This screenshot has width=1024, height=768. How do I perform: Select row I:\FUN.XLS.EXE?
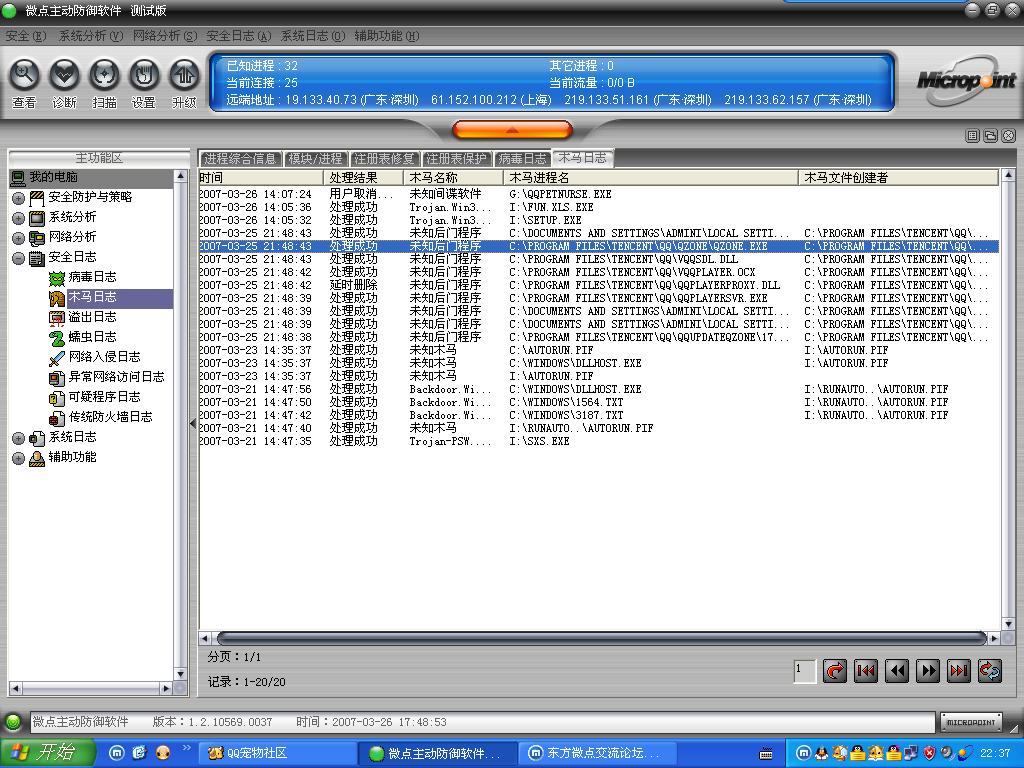598,207
